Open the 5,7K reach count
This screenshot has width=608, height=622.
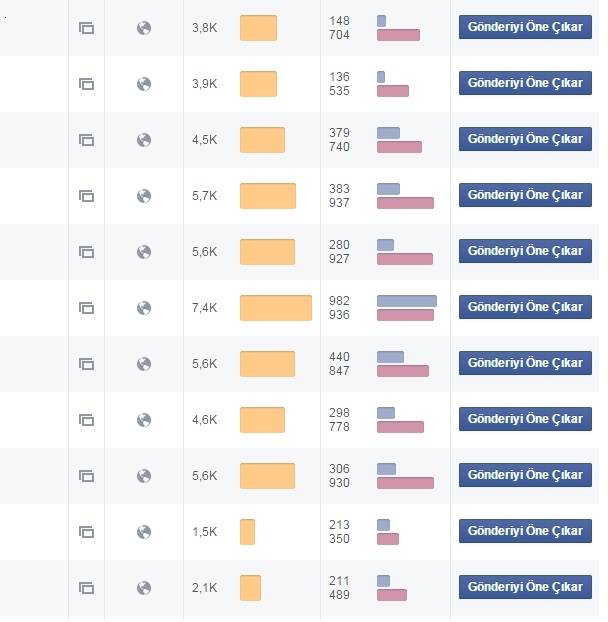click(205, 196)
